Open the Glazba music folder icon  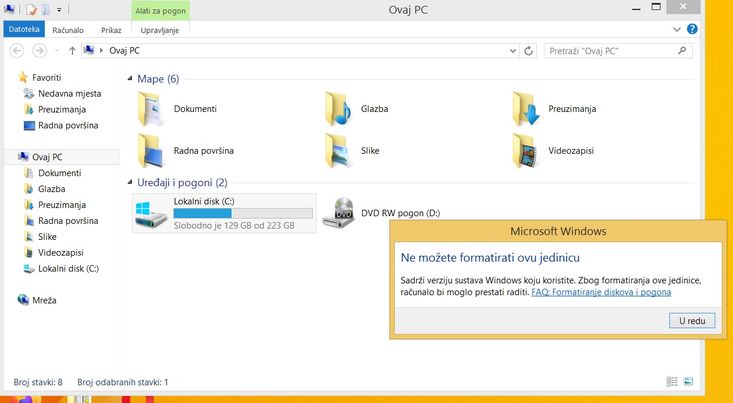[x=338, y=109]
